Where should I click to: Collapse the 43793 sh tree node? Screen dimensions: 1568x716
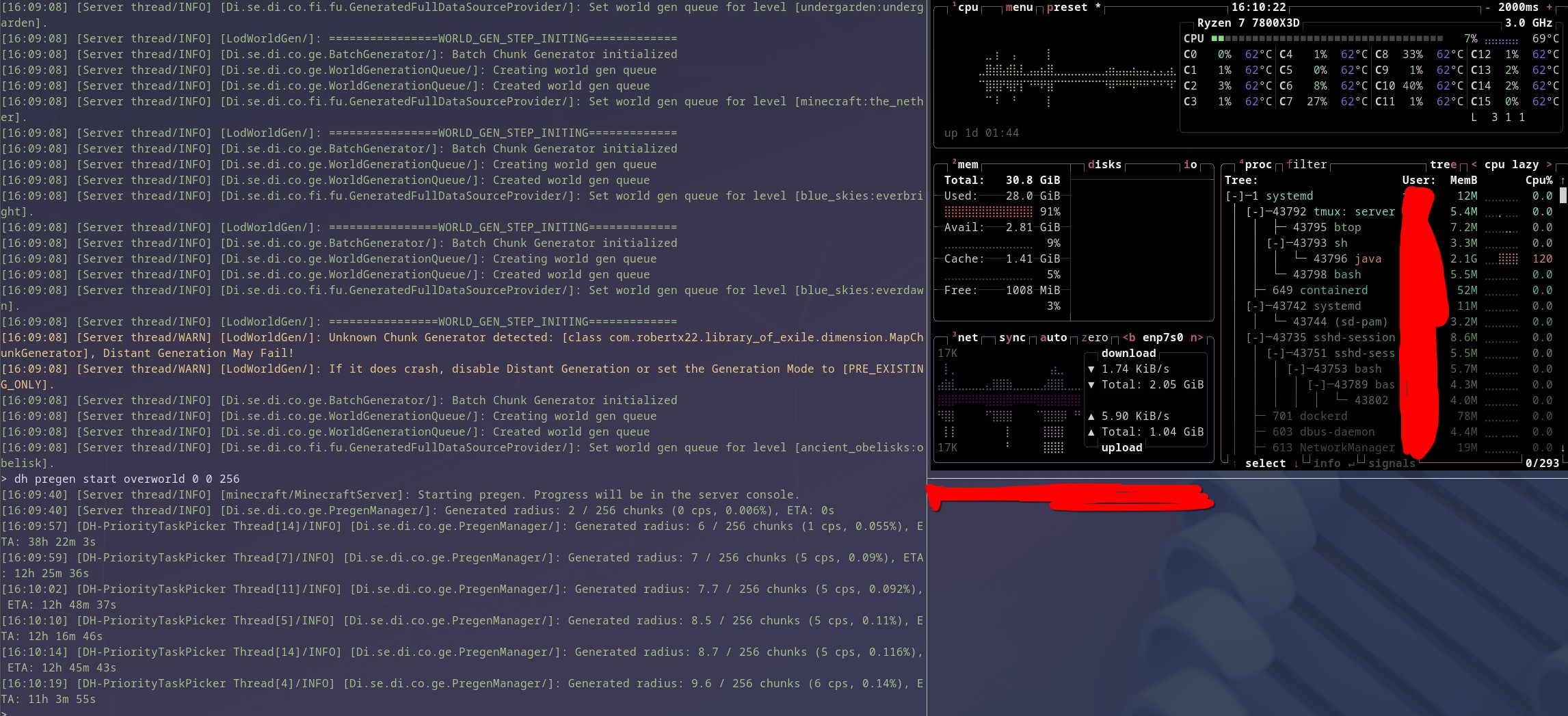(x=1276, y=243)
